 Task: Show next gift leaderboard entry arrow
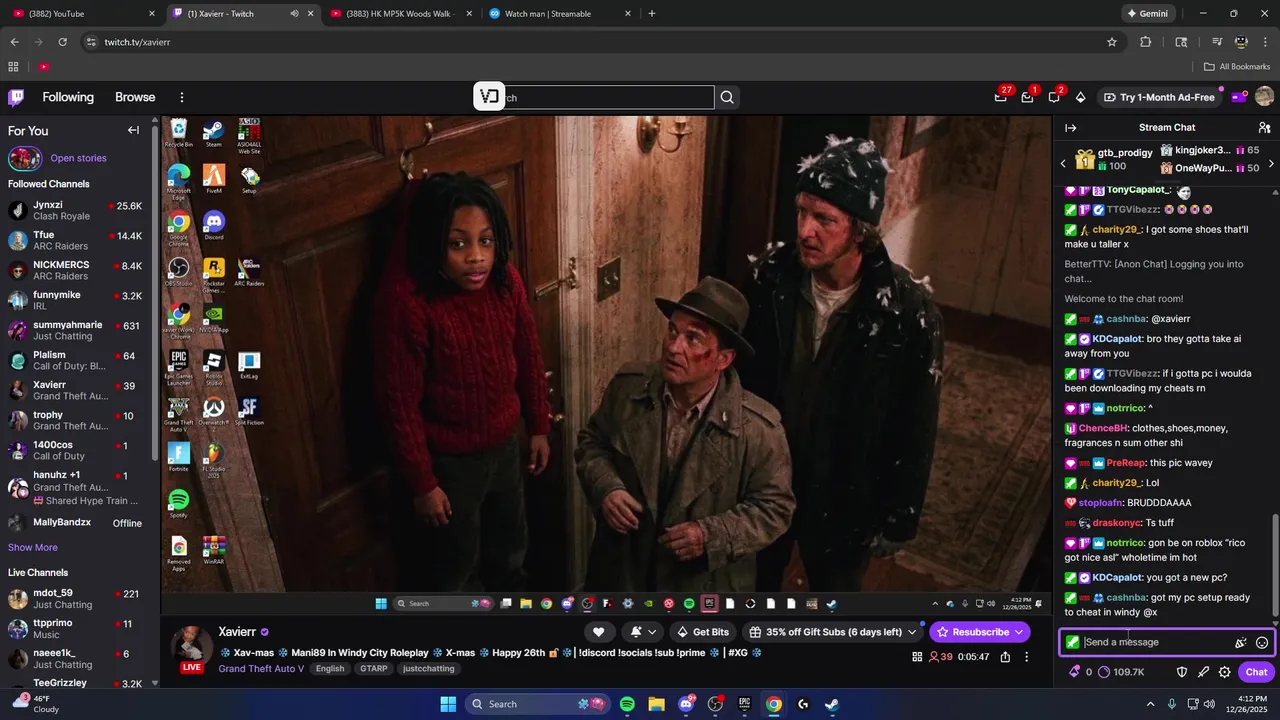pos(1271,163)
